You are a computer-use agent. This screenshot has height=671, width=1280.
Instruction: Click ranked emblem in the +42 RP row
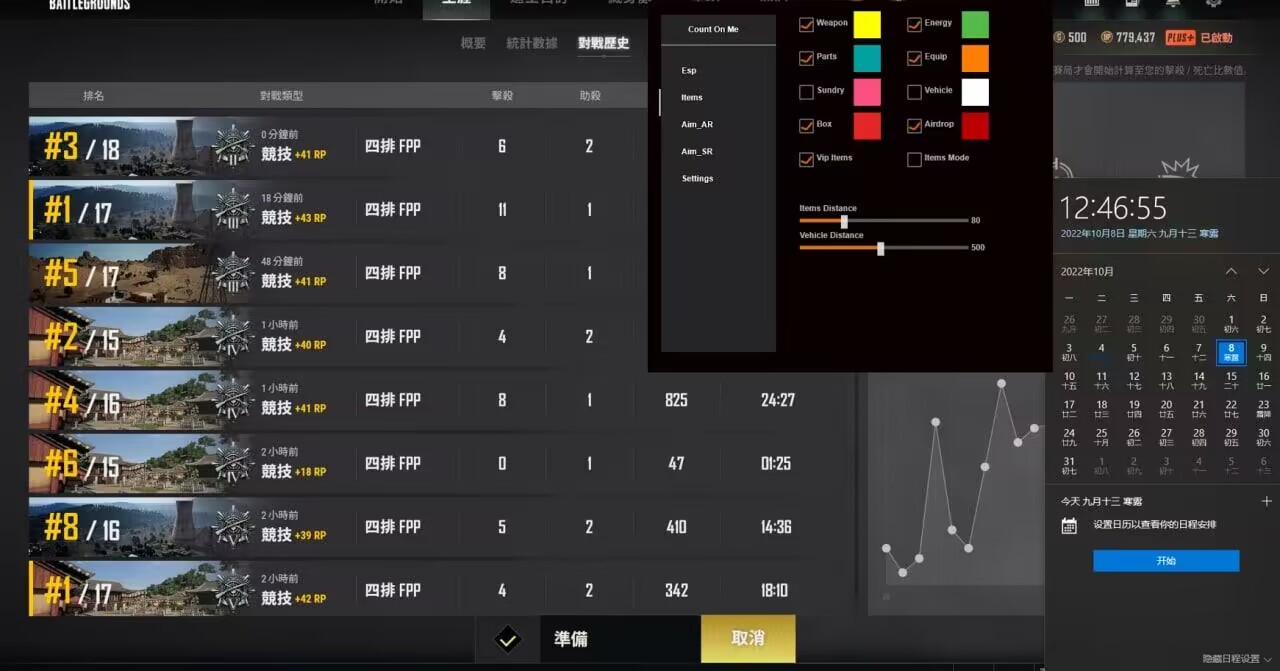(233, 590)
